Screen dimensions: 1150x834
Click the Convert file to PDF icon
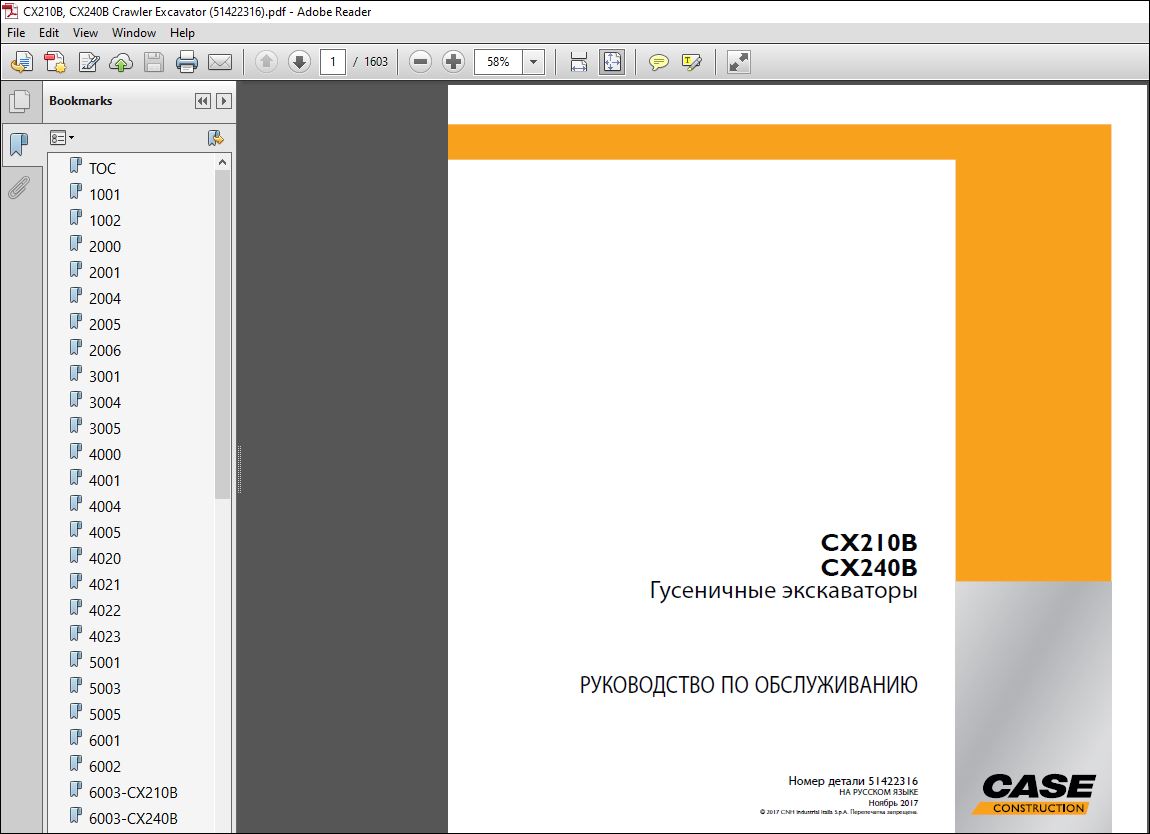pyautogui.click(x=55, y=62)
